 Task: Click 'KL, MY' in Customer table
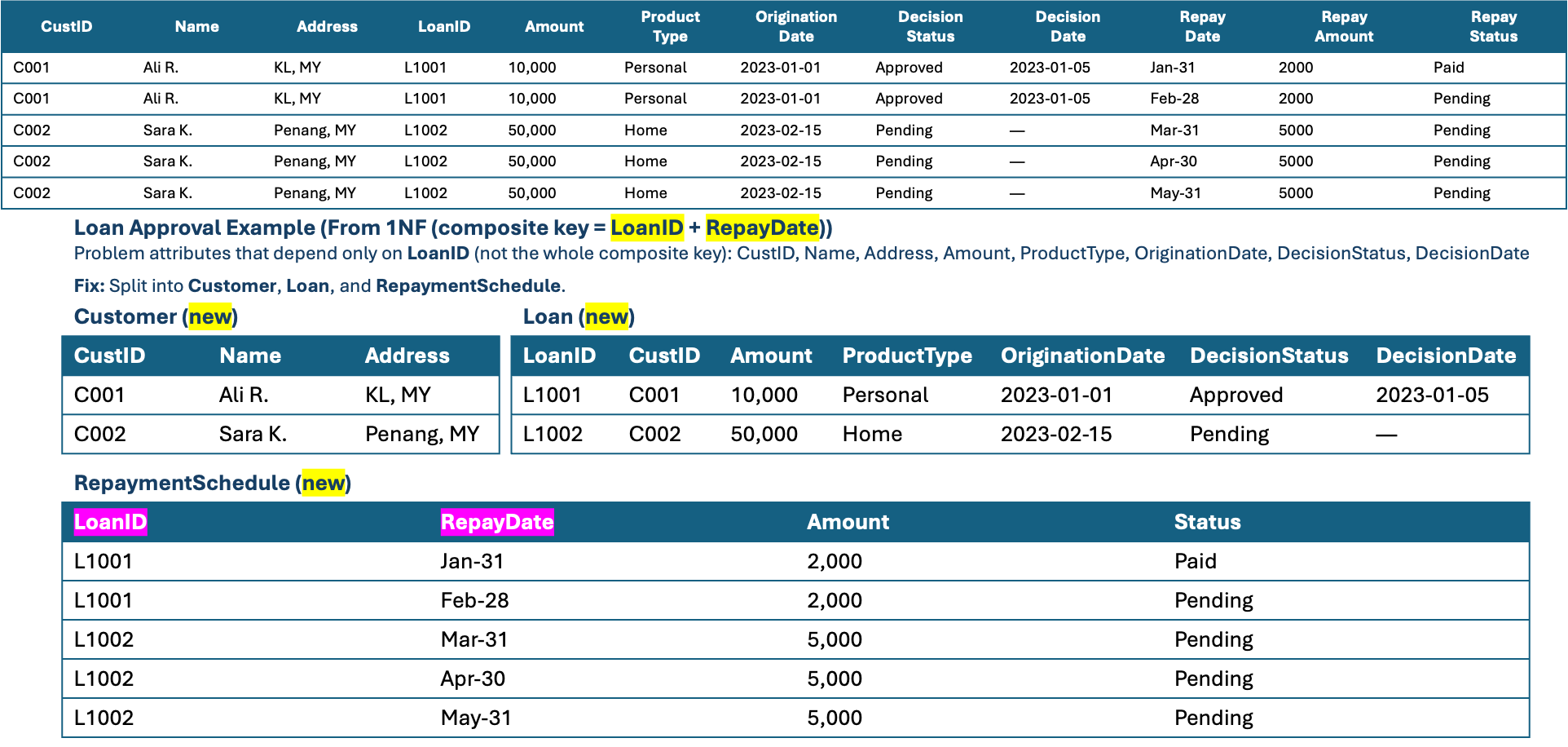[x=398, y=396]
